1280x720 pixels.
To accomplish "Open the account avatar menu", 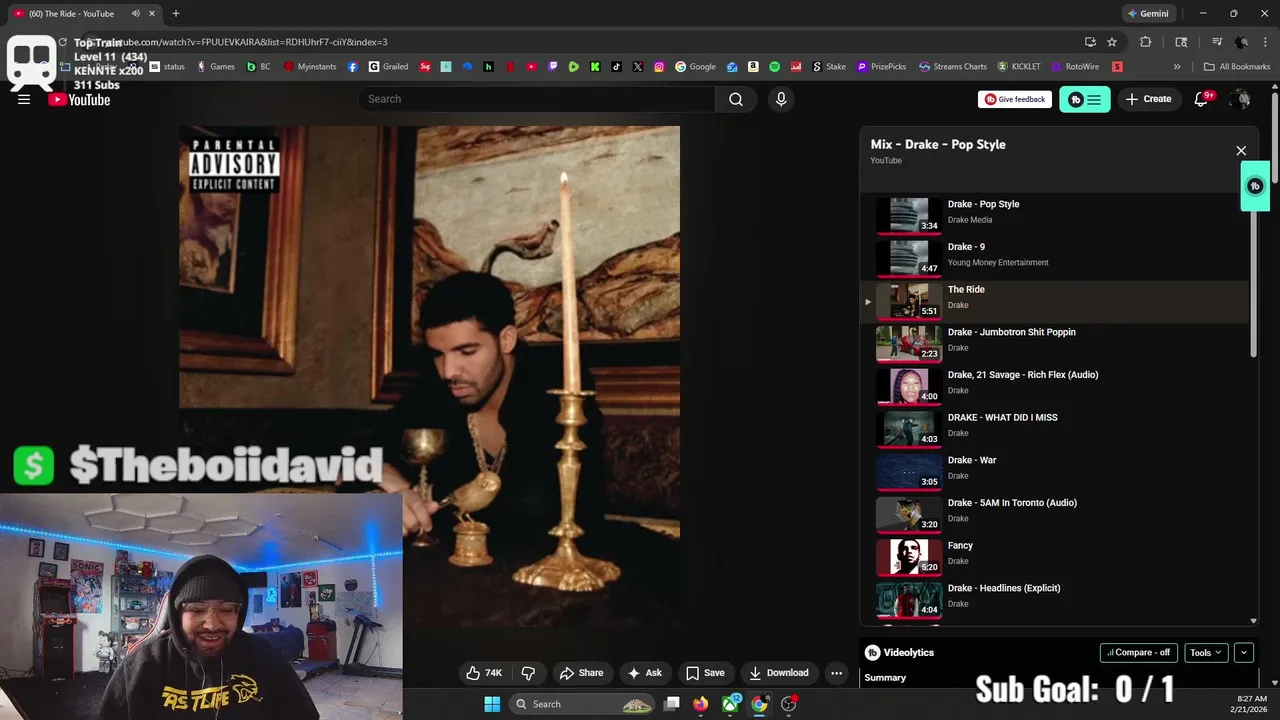I will (x=1241, y=99).
